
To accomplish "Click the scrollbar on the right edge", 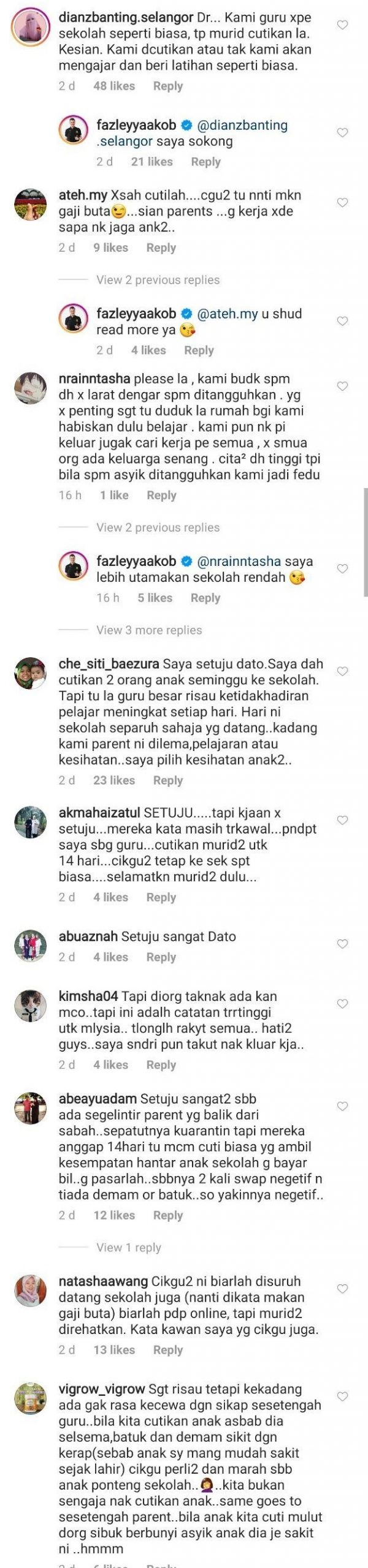I will [366, 542].
